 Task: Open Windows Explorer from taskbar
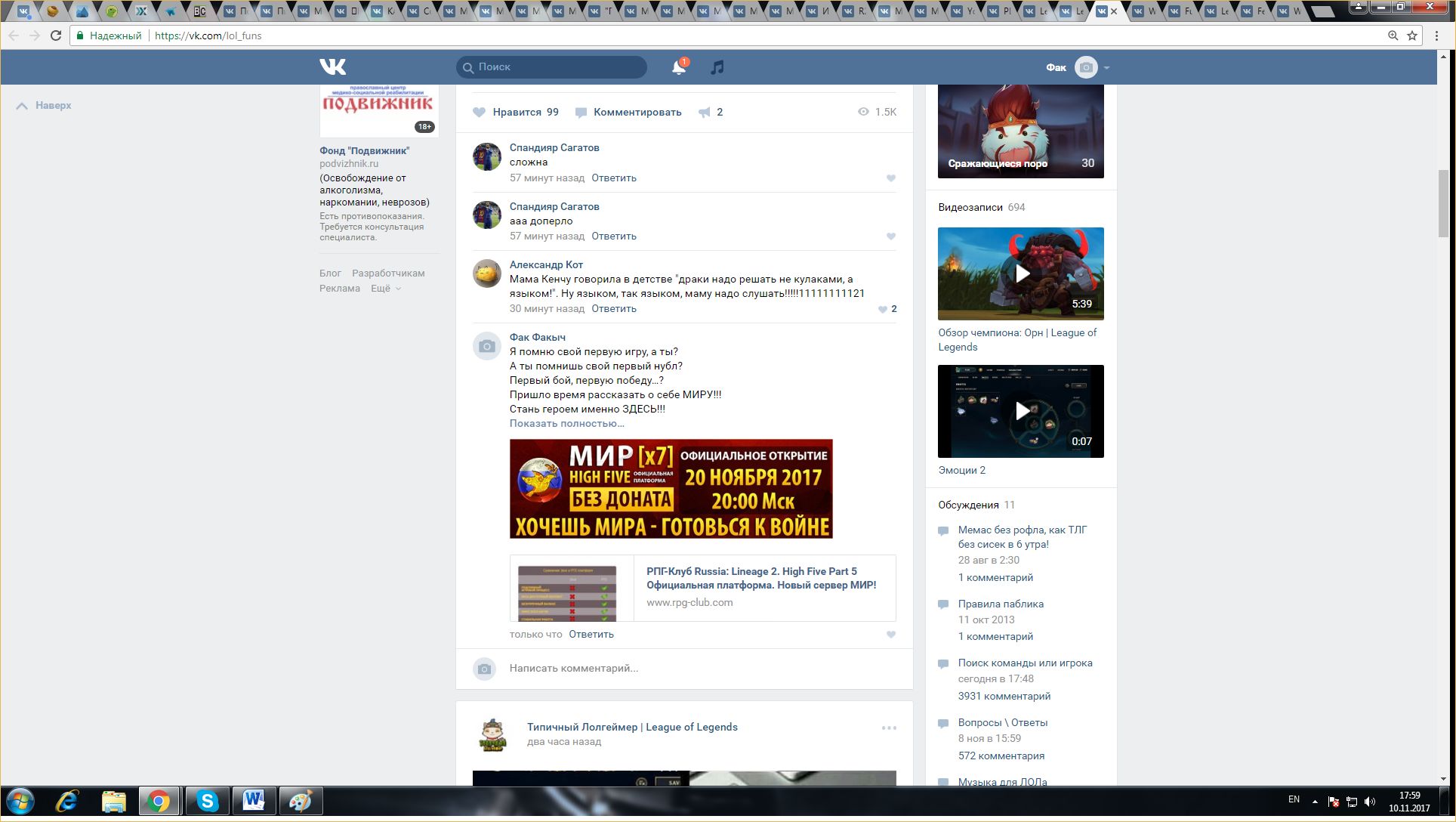[x=113, y=802]
